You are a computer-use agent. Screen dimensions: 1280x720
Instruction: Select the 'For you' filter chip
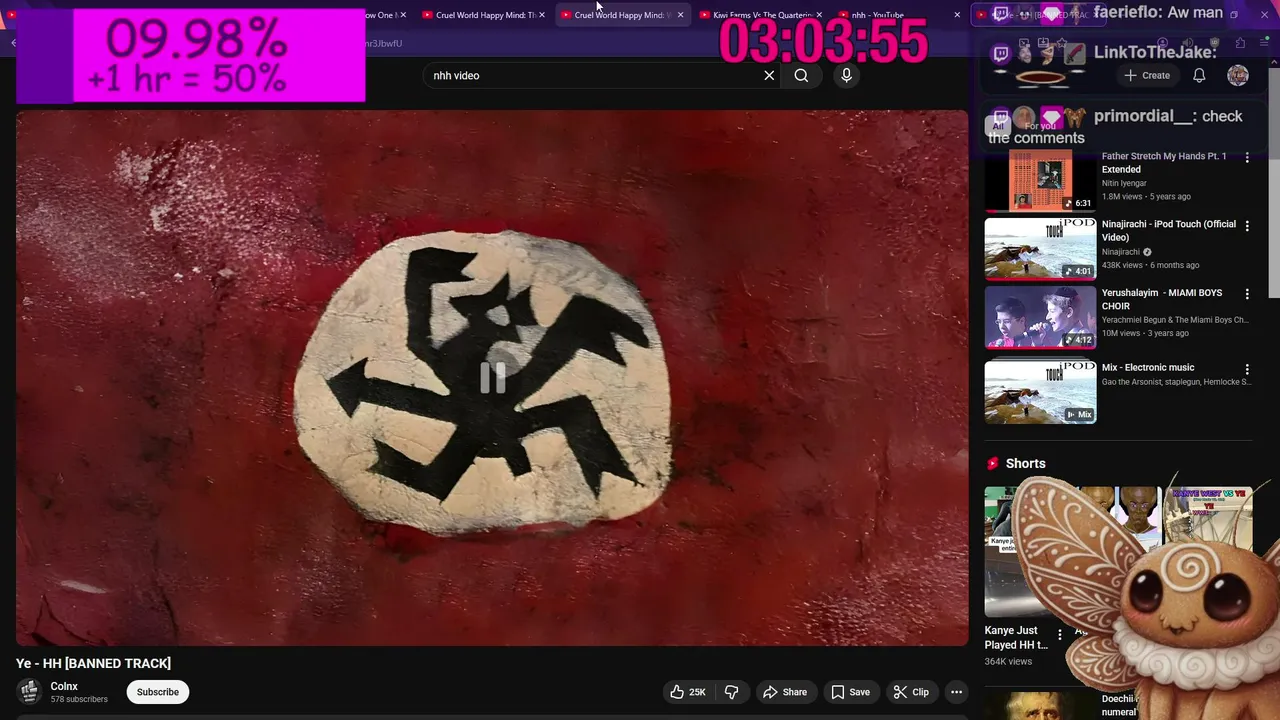point(1040,126)
